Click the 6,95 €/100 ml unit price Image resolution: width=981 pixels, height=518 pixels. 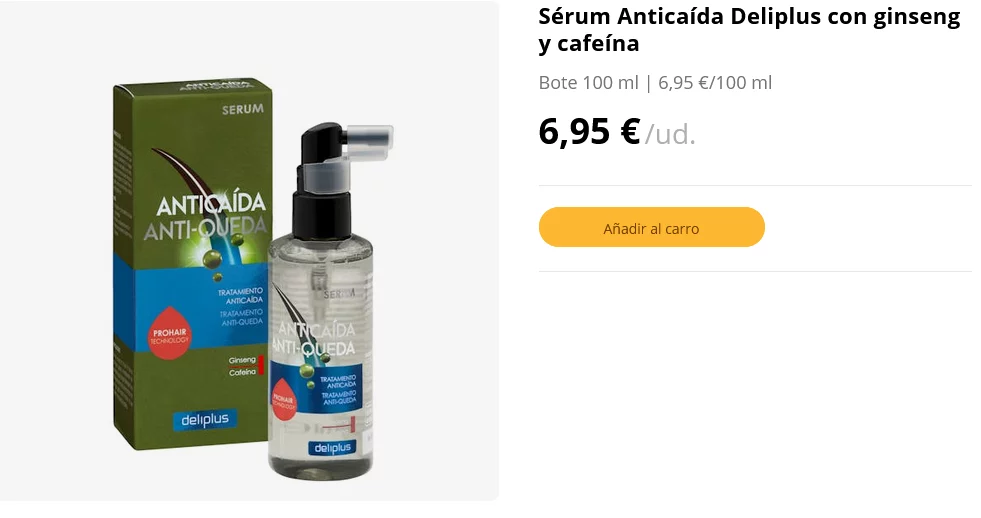click(714, 83)
